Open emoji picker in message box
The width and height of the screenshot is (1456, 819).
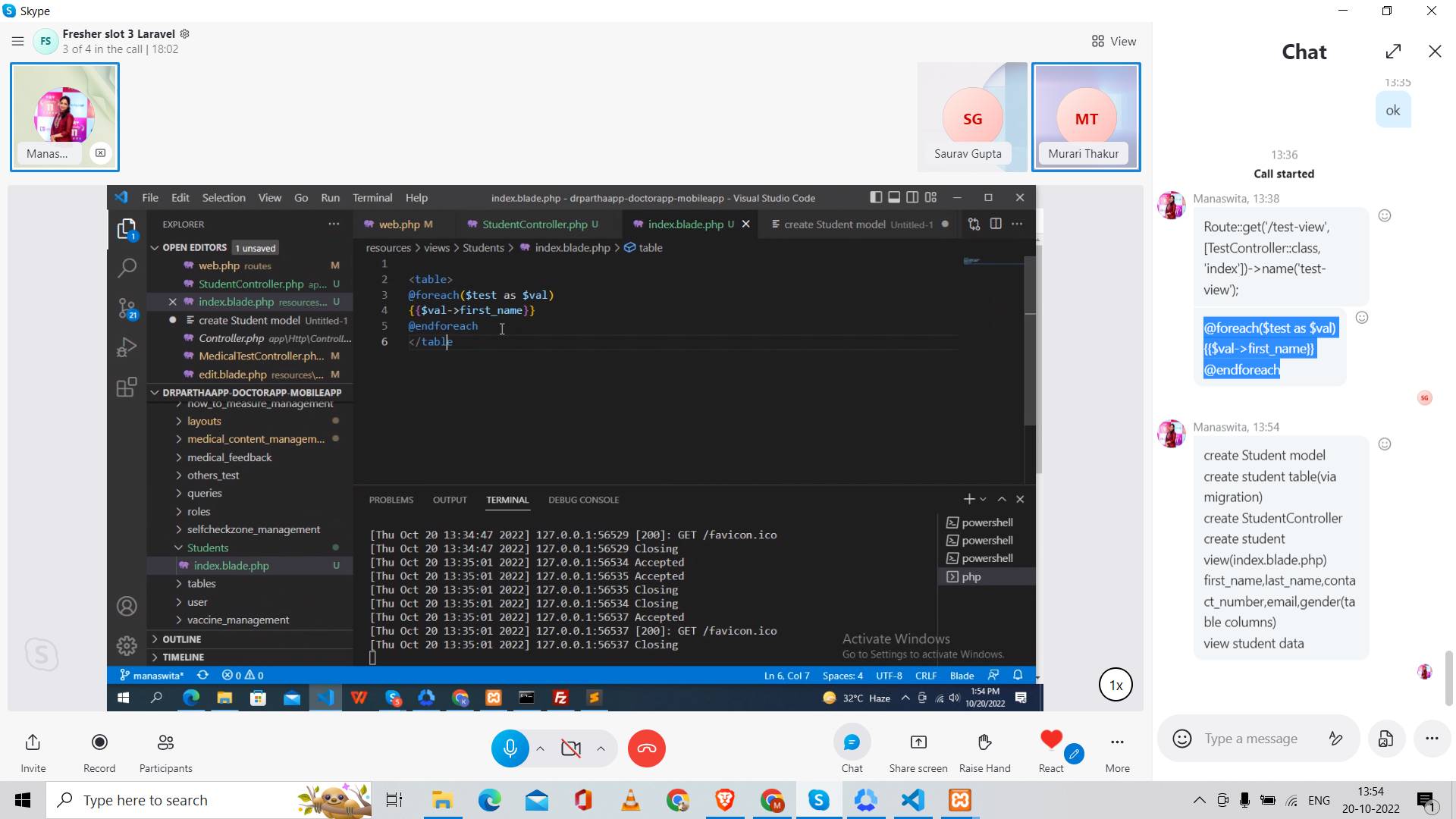point(1181,739)
